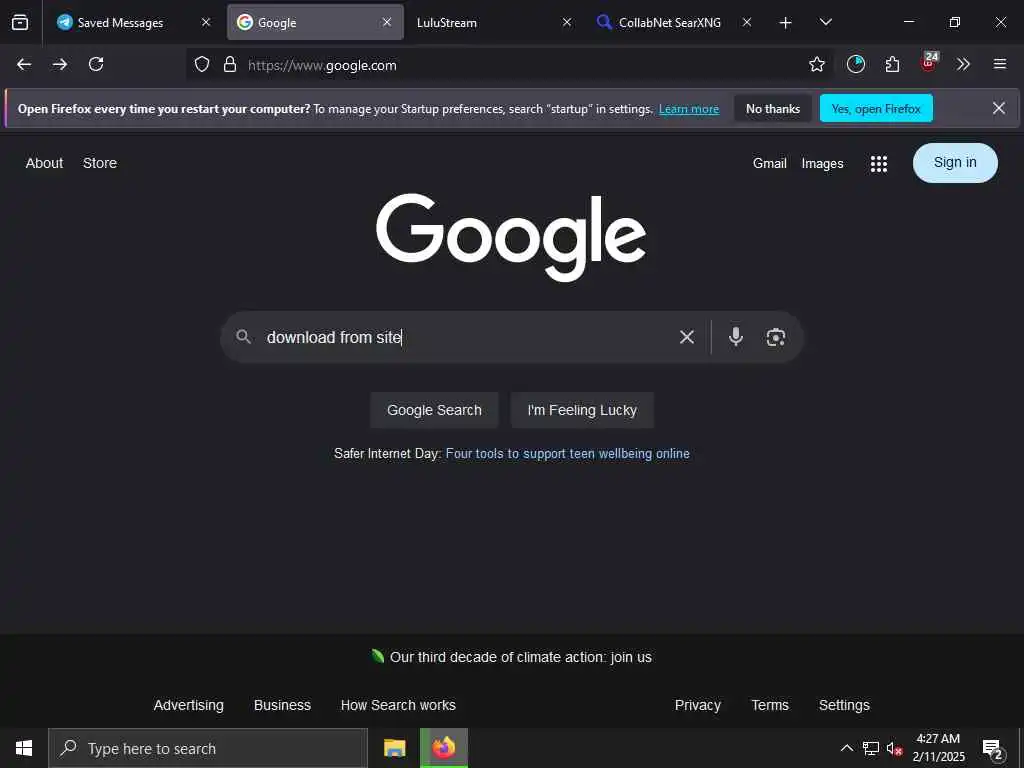This screenshot has width=1024, height=768.
Task: List all tabs dropdown arrow
Action: (x=825, y=22)
